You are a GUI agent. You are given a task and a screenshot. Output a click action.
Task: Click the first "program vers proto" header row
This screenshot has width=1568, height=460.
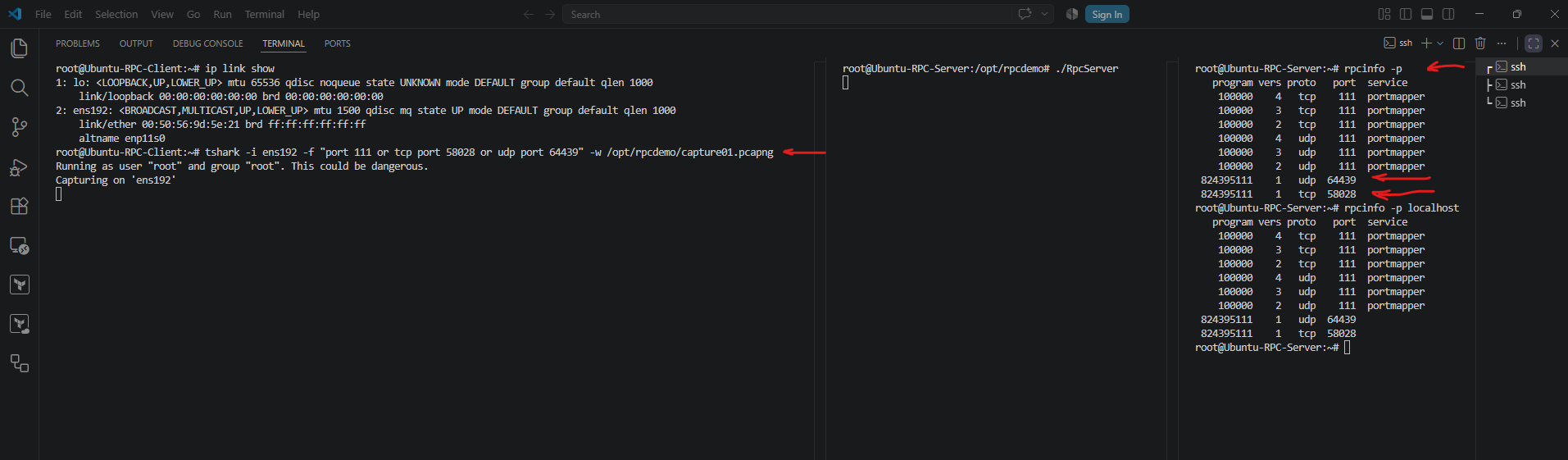(1310, 82)
